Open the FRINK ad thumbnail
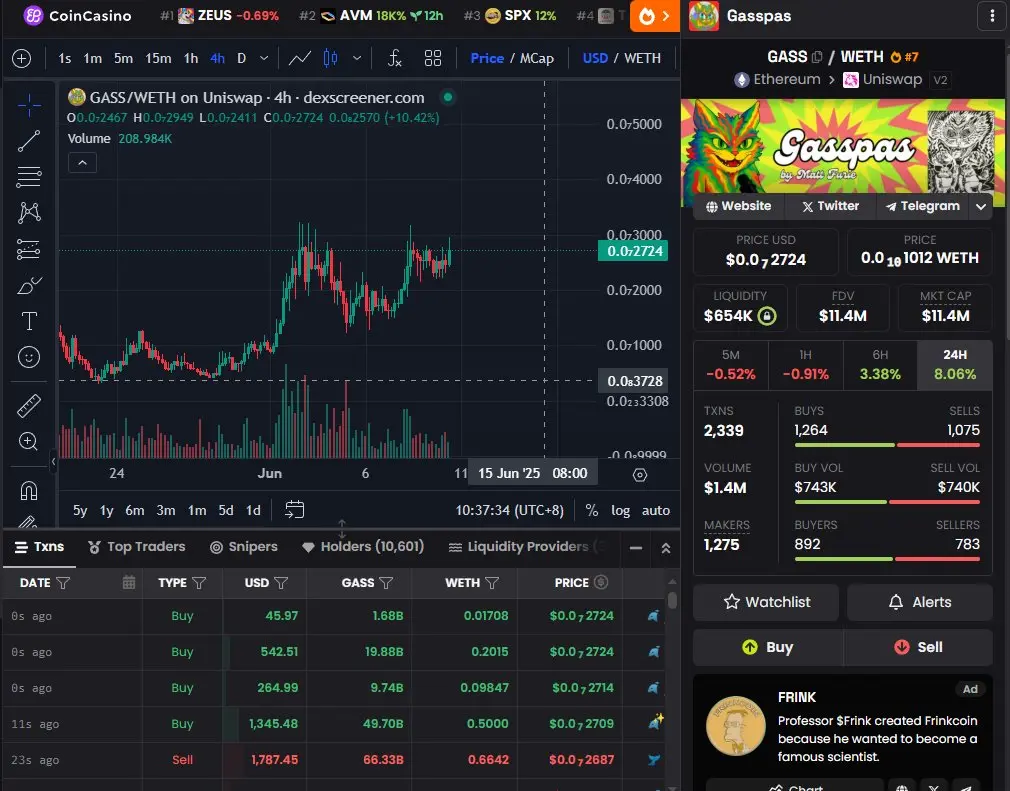This screenshot has height=791, width=1010. pos(736,726)
